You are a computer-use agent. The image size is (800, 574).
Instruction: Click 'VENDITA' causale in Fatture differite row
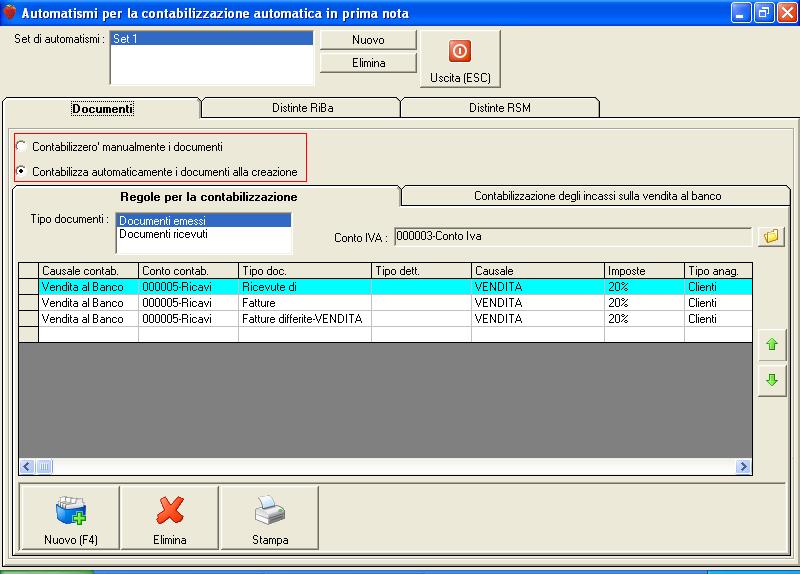coord(537,318)
